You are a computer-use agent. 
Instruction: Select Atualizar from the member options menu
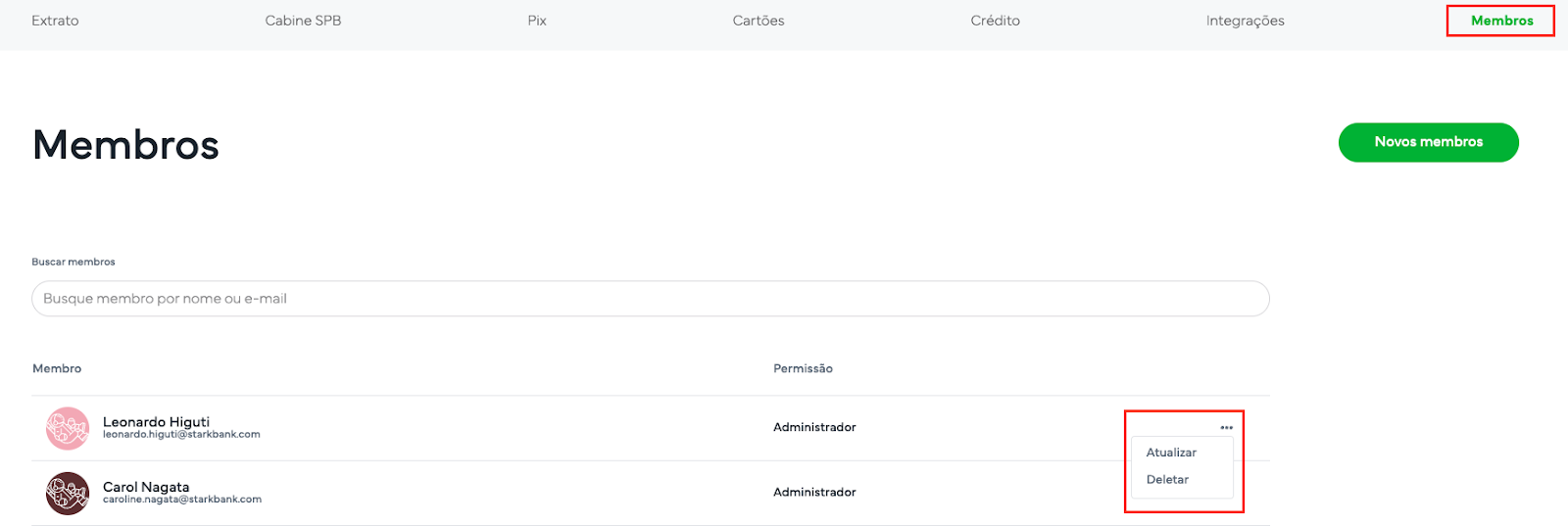1171,453
